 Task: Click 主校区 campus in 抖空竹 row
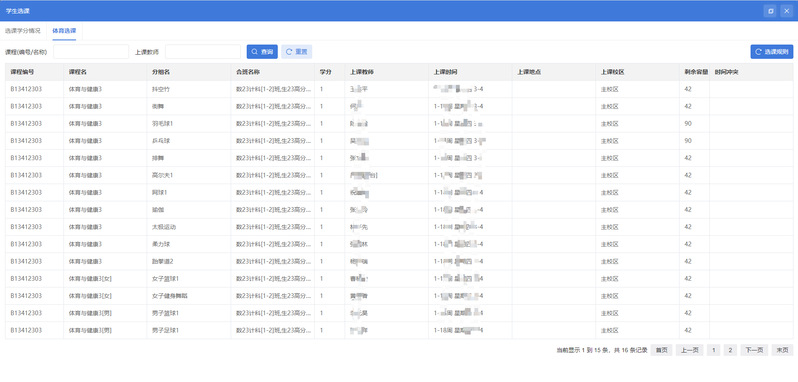[x=609, y=89]
